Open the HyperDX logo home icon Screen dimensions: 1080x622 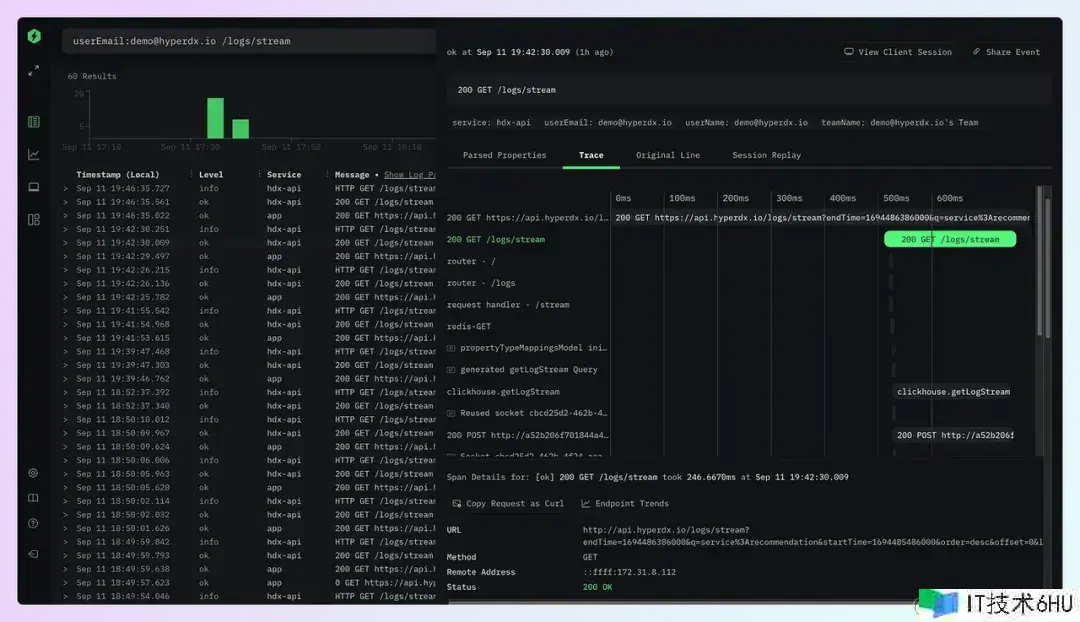click(x=34, y=36)
